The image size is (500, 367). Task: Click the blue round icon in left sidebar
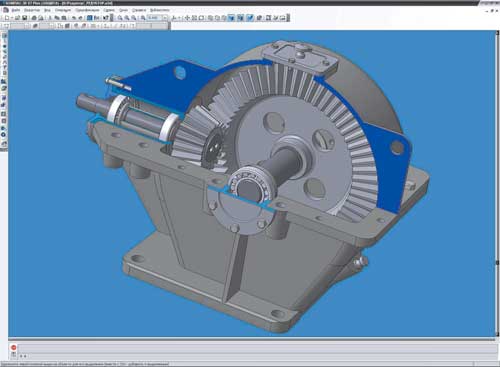4,135
